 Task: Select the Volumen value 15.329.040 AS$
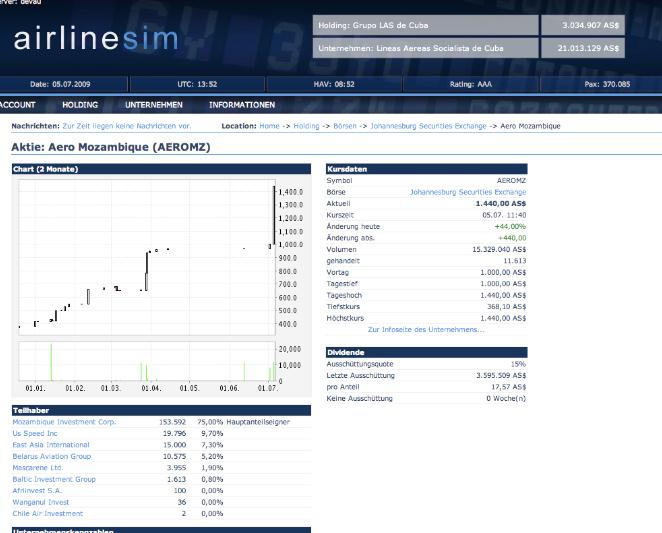[x=499, y=250]
